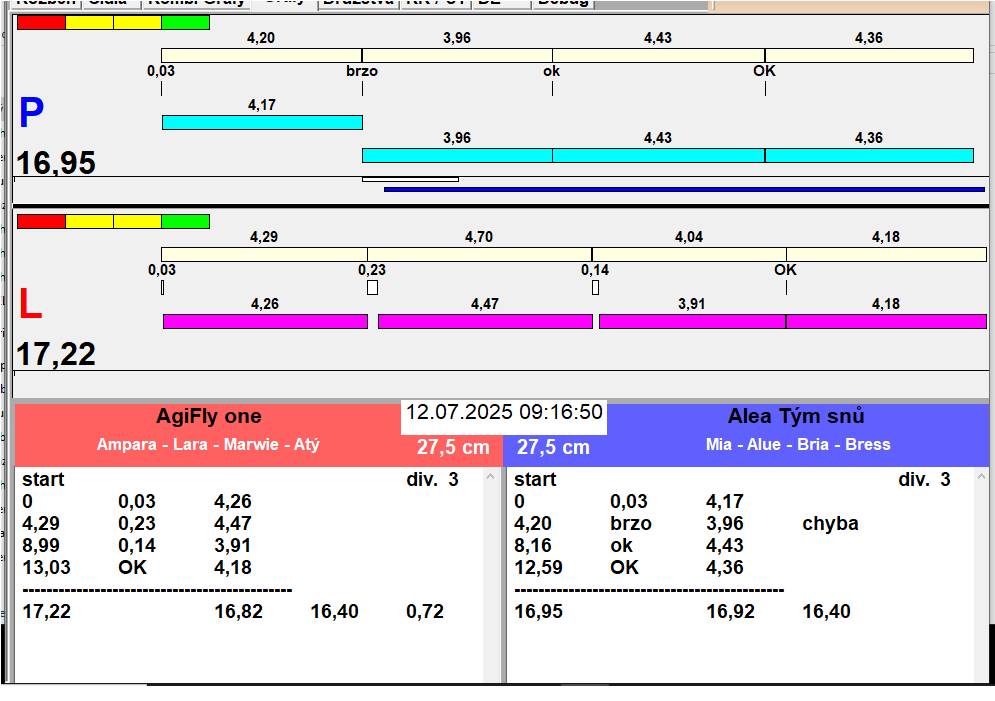Click the chyba entry in the right results
The width and height of the screenshot is (995, 701).
pyautogui.click(x=830, y=524)
